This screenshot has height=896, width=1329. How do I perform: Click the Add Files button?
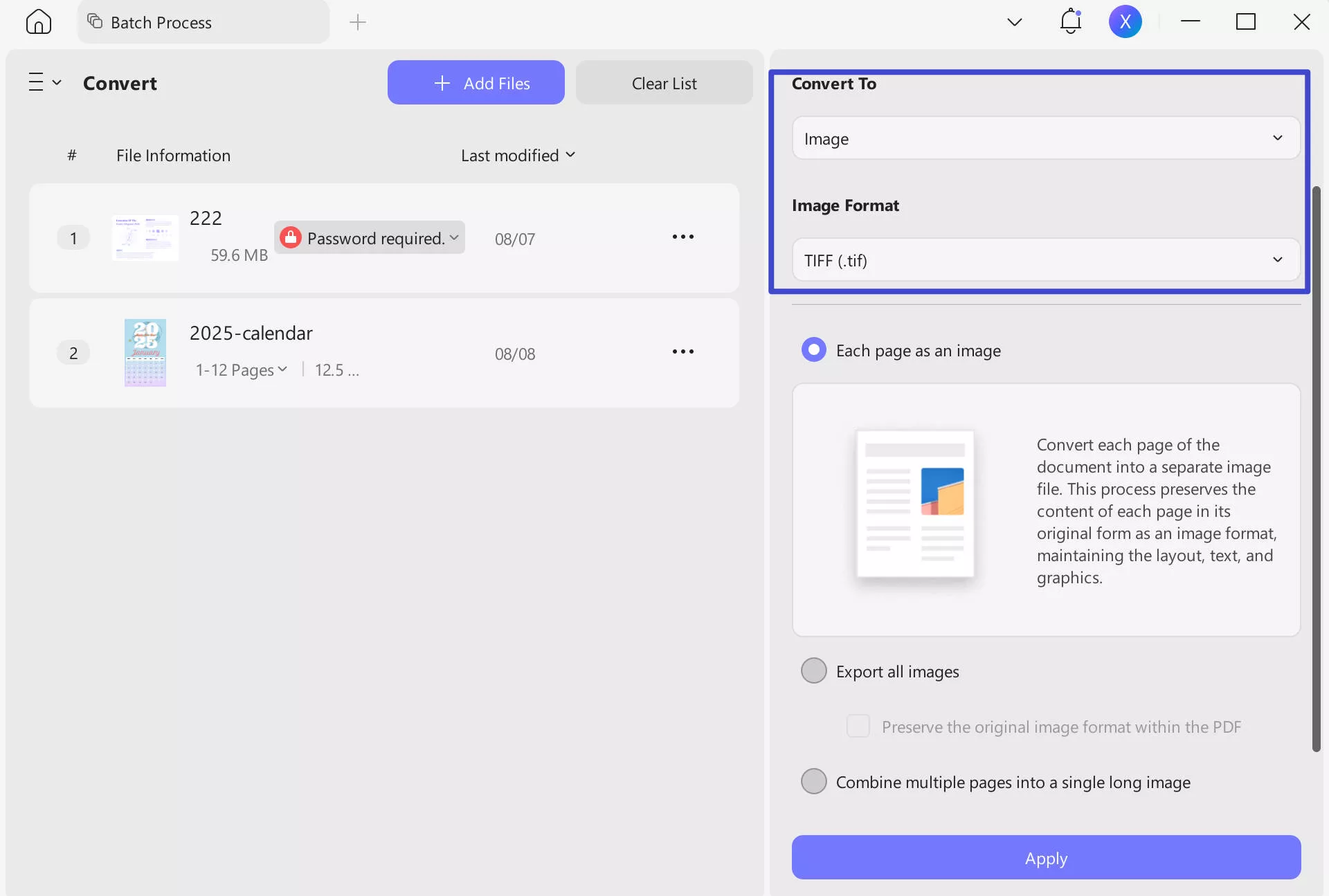(x=476, y=82)
